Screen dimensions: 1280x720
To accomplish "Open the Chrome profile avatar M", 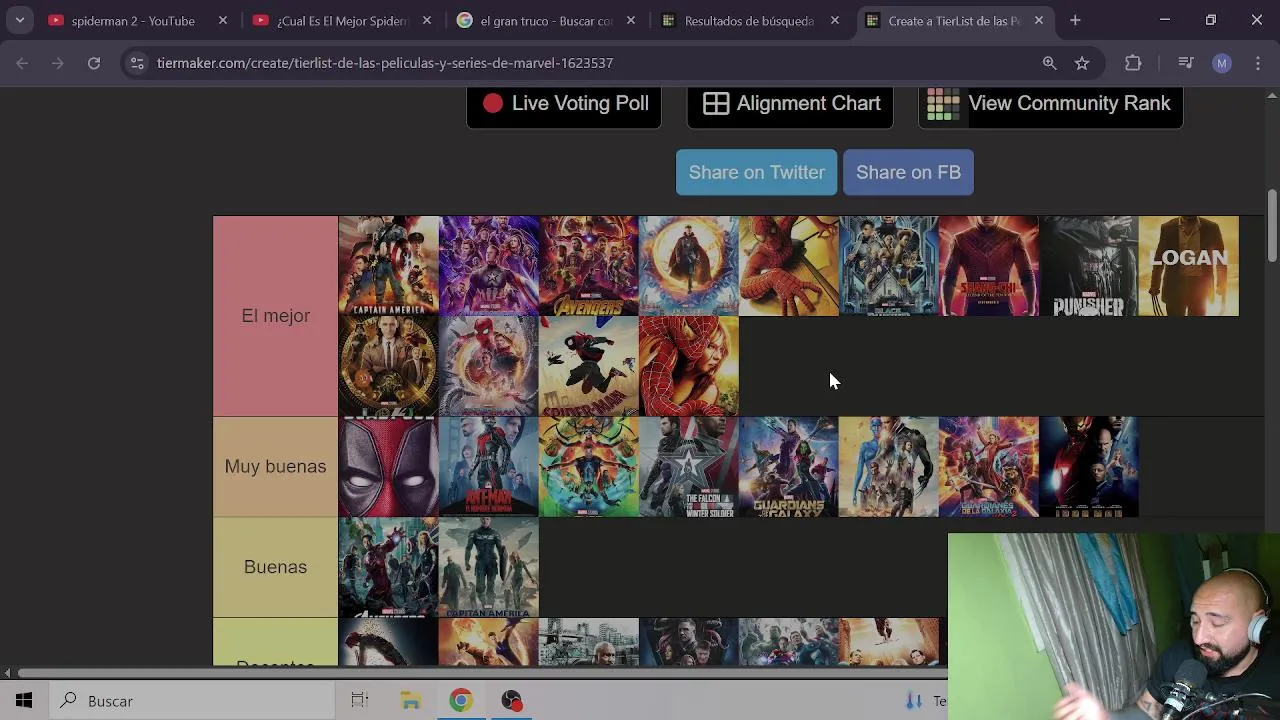I will 1222,63.
